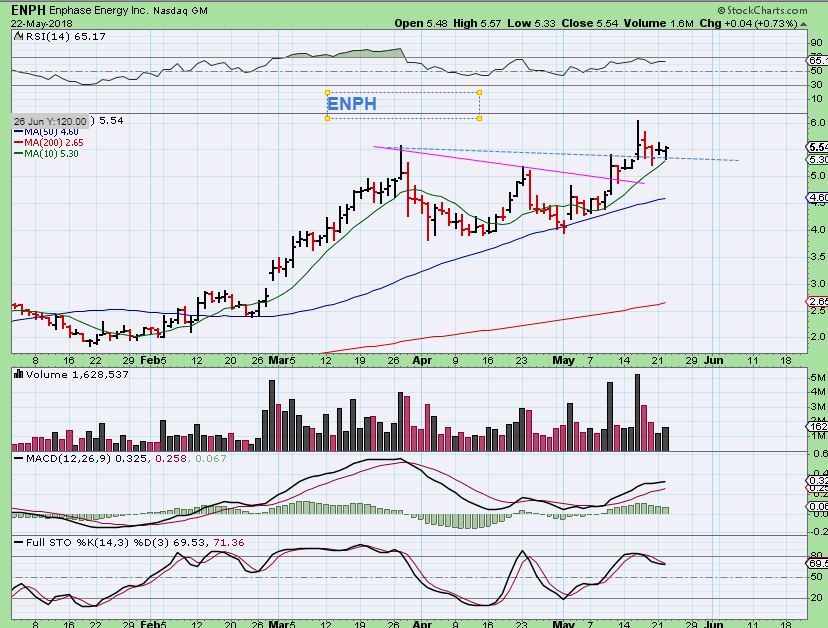Click the Nasdaq GM exchange label

pos(180,11)
